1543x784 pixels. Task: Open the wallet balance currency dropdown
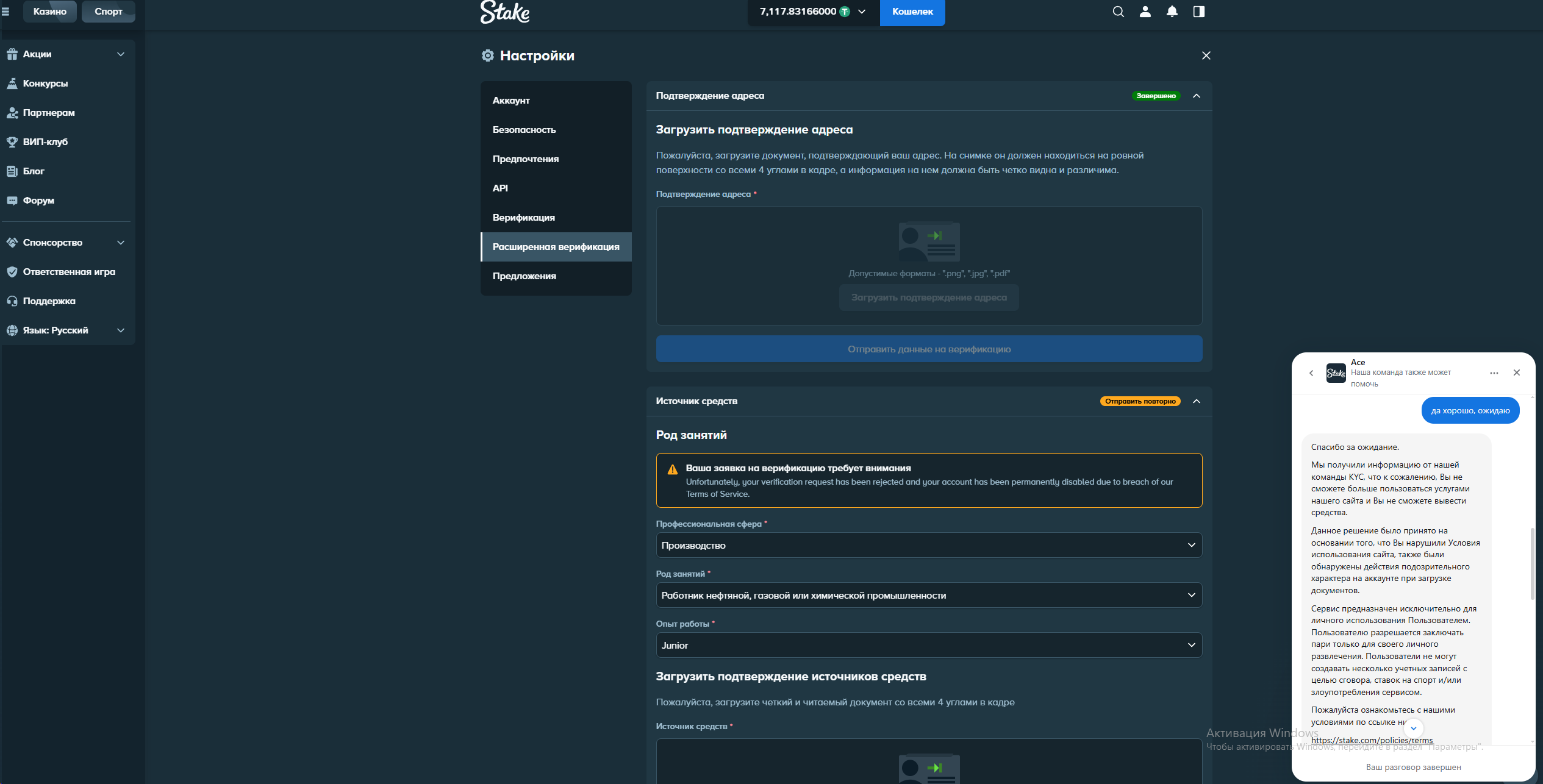pos(862,12)
